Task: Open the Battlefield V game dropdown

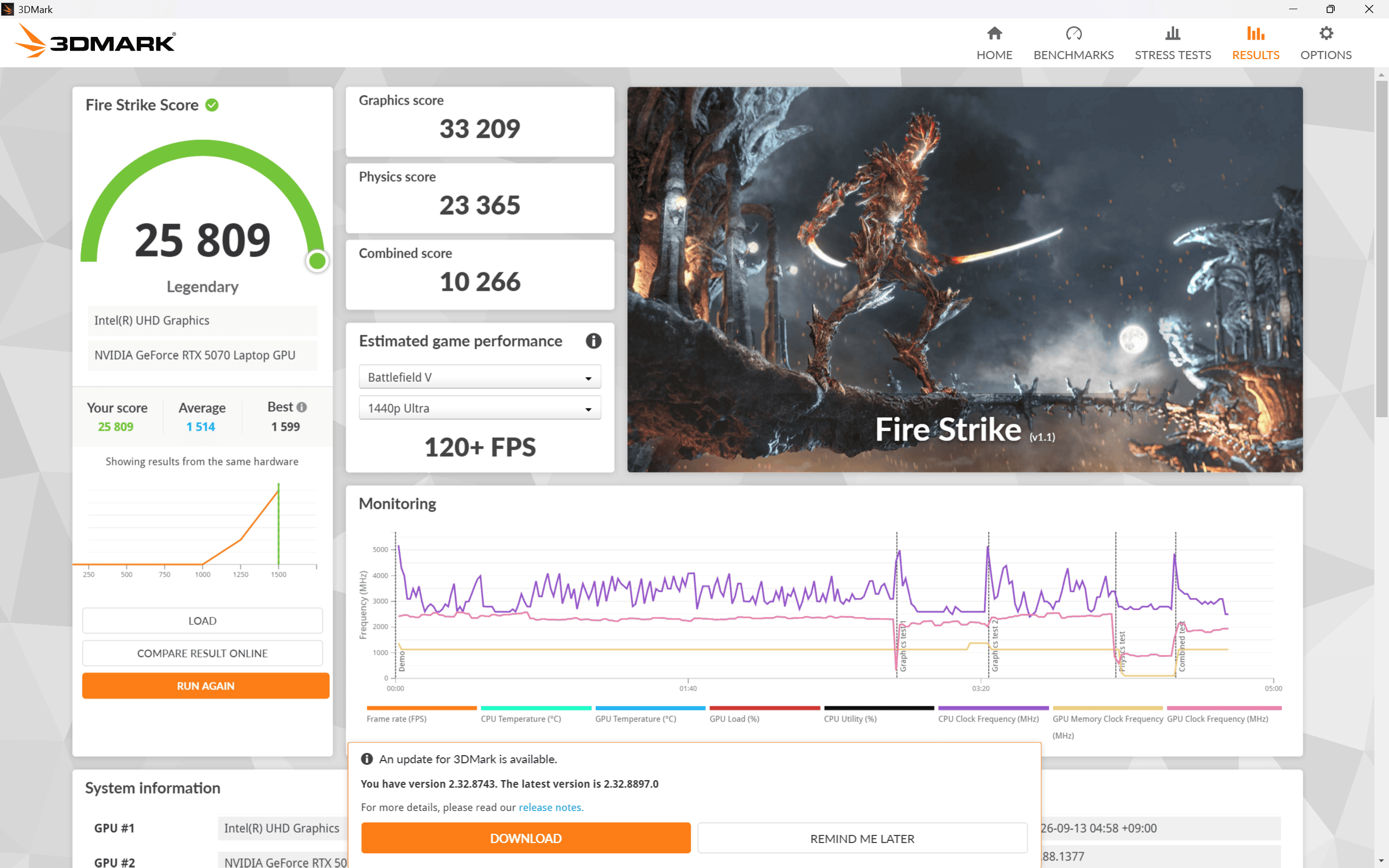Action: (x=480, y=377)
